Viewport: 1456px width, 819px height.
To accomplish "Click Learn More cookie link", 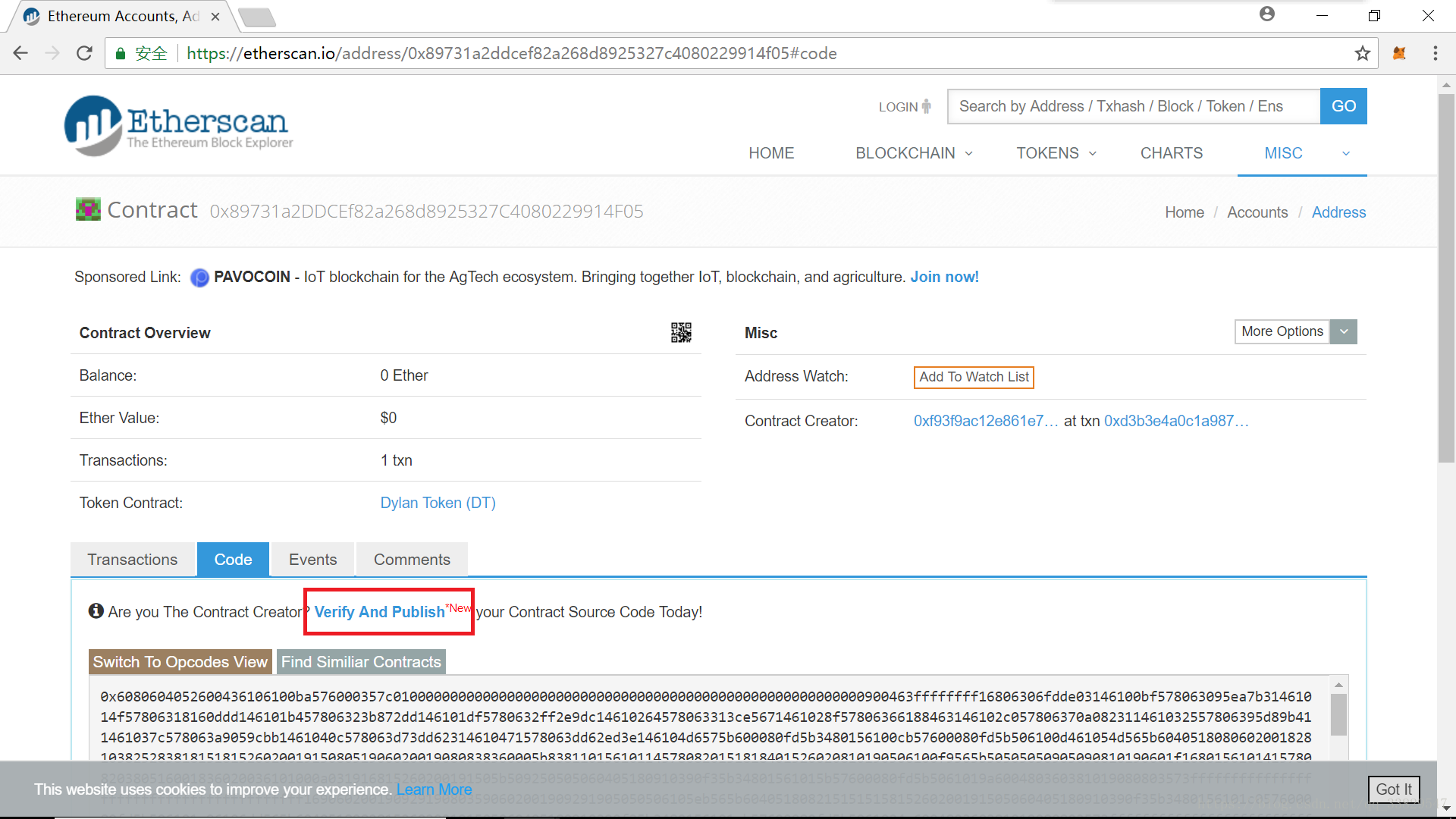I will coord(434,789).
